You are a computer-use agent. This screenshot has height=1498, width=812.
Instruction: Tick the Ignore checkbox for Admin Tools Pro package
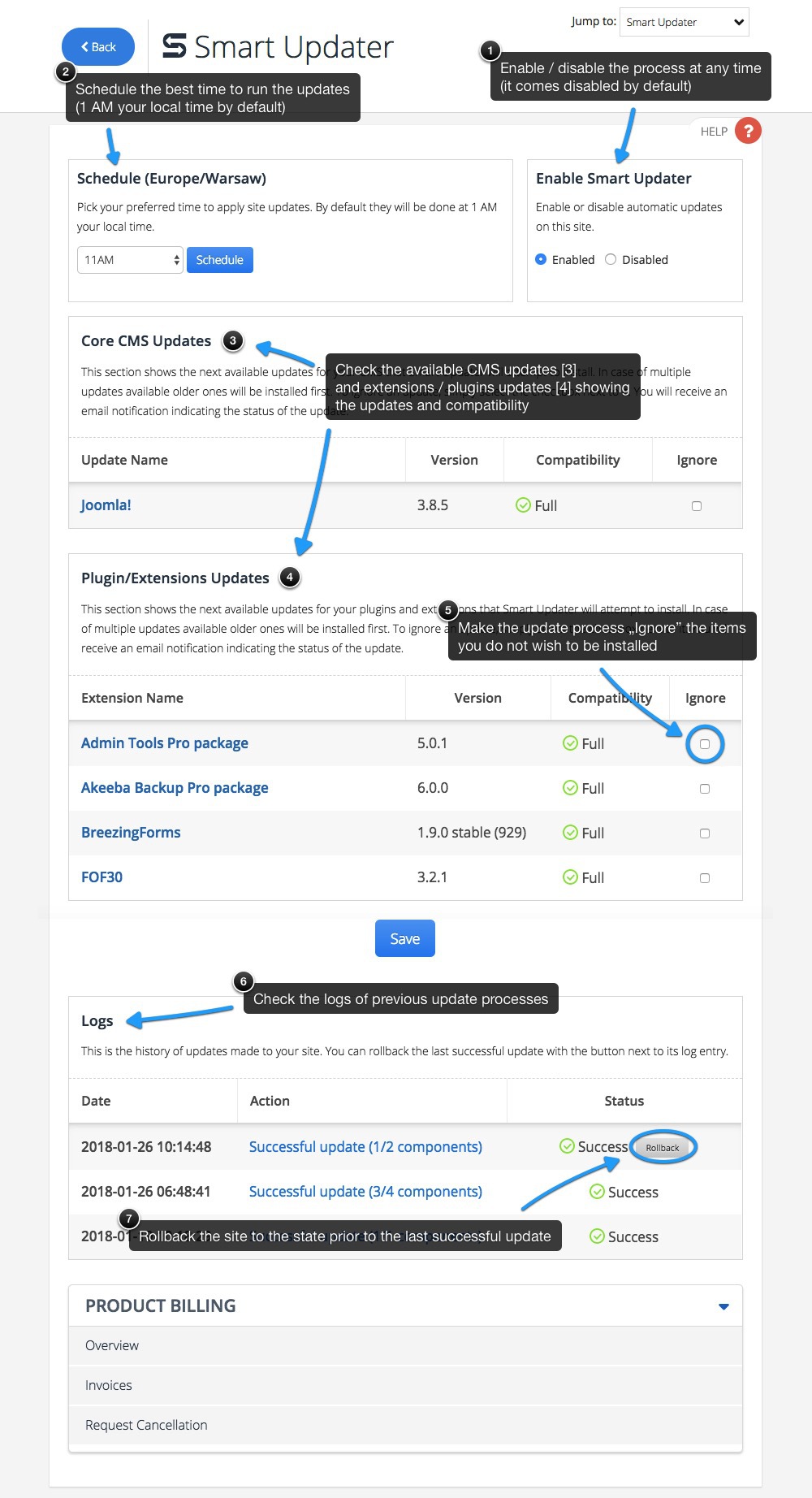point(705,744)
